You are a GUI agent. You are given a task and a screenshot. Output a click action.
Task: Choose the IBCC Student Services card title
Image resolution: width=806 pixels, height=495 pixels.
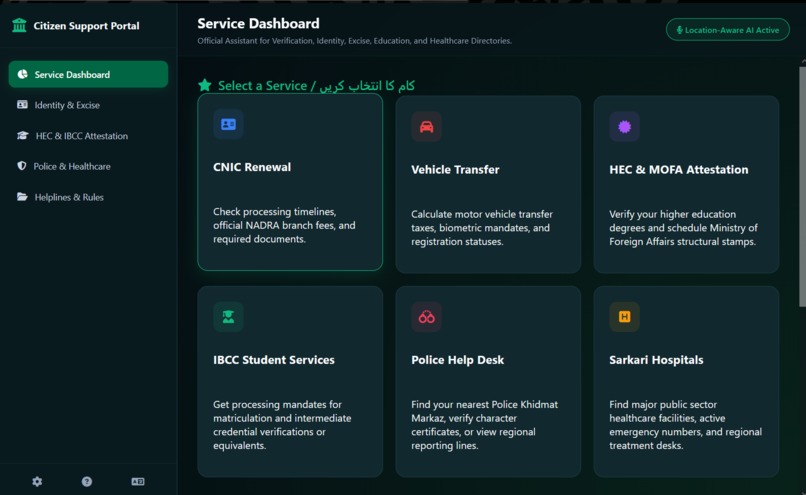pos(273,360)
